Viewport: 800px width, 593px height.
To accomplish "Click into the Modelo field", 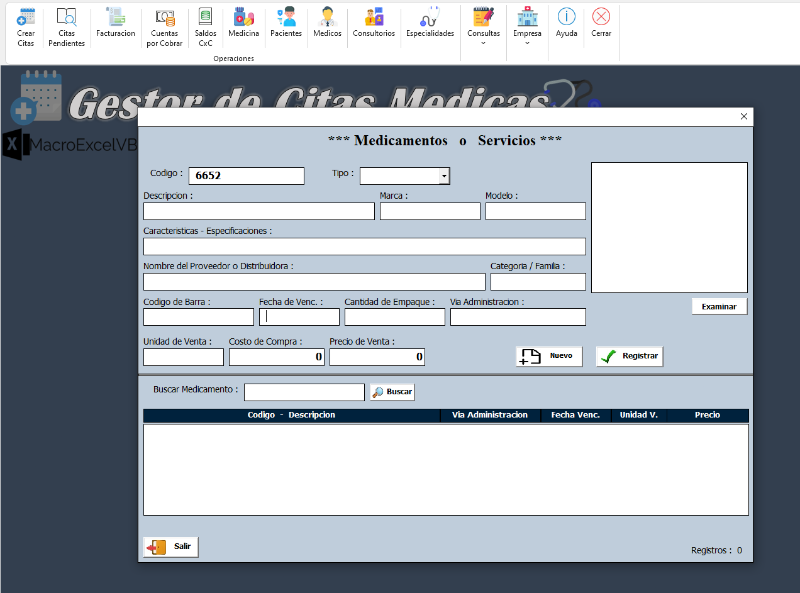I will (535, 211).
